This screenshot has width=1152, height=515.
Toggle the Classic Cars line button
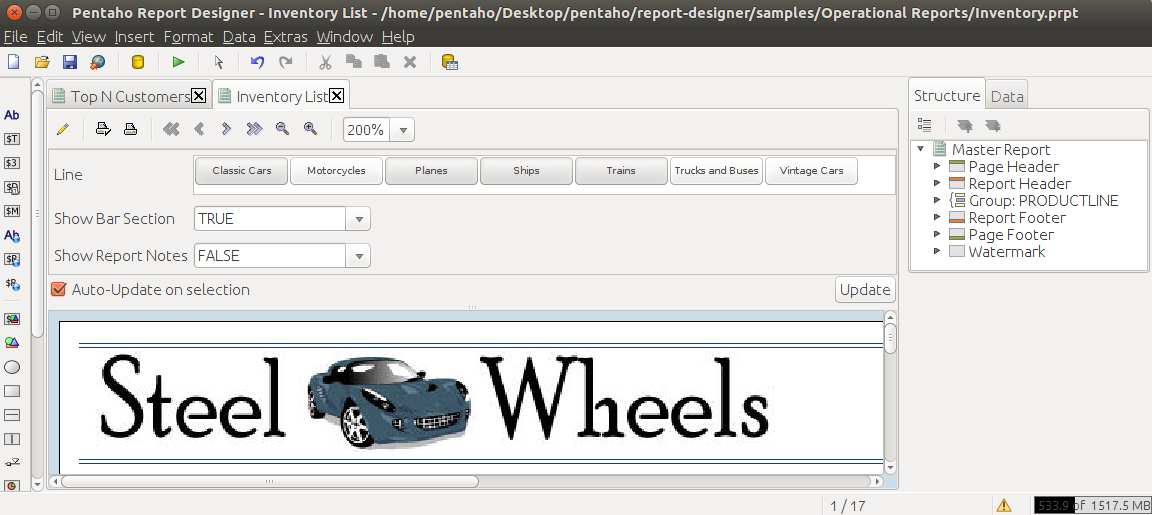coord(242,171)
